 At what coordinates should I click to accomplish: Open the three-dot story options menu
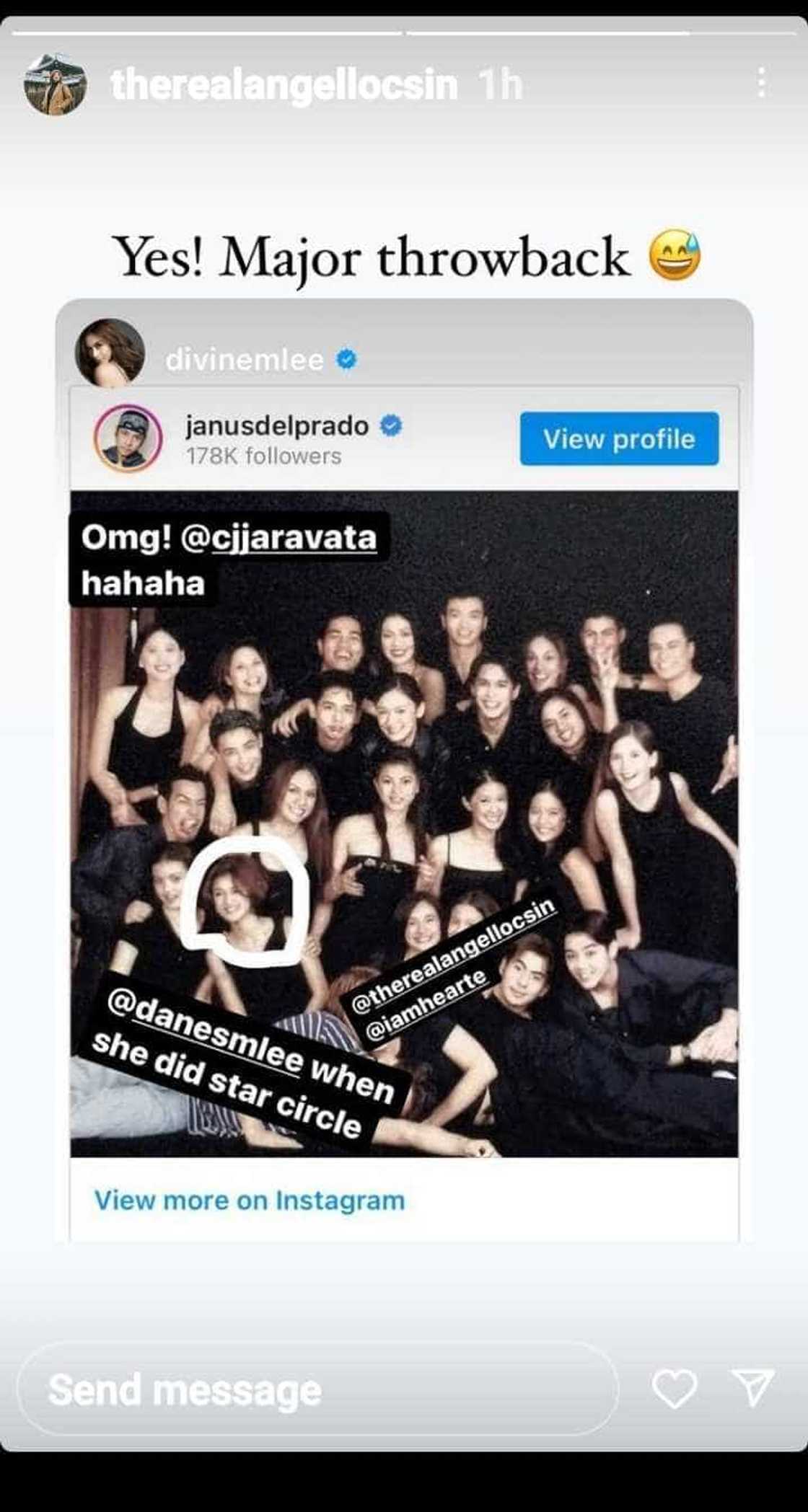pos(761,83)
